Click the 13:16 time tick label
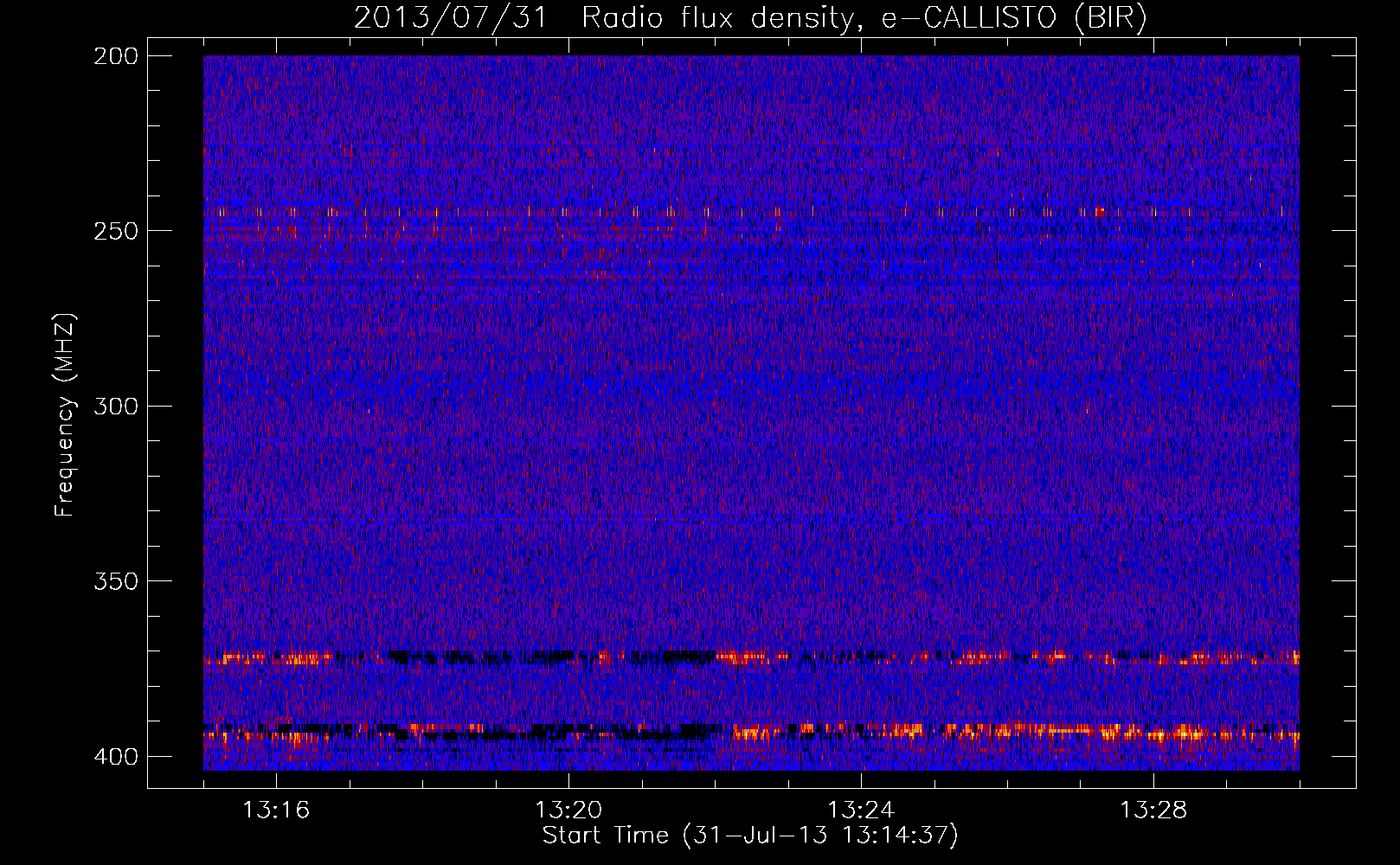This screenshot has height=865, width=1400. 276,811
